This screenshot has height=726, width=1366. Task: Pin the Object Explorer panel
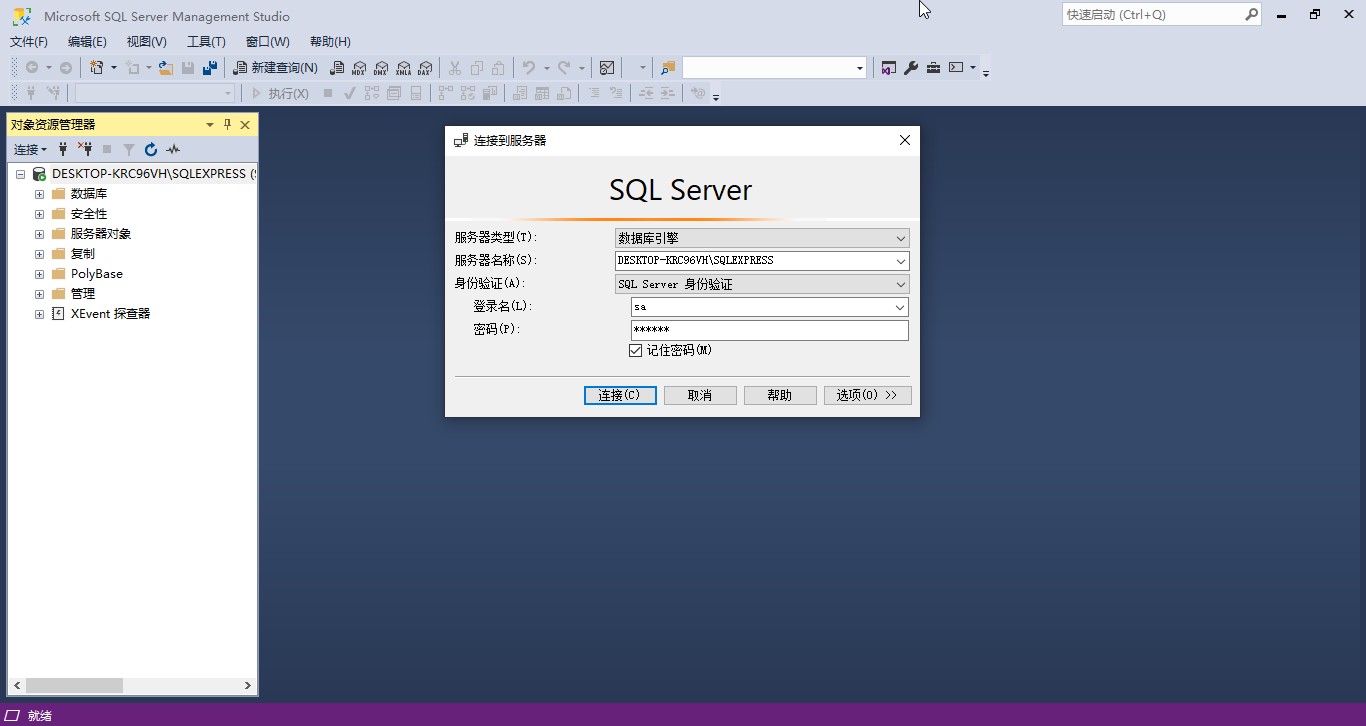coord(228,125)
